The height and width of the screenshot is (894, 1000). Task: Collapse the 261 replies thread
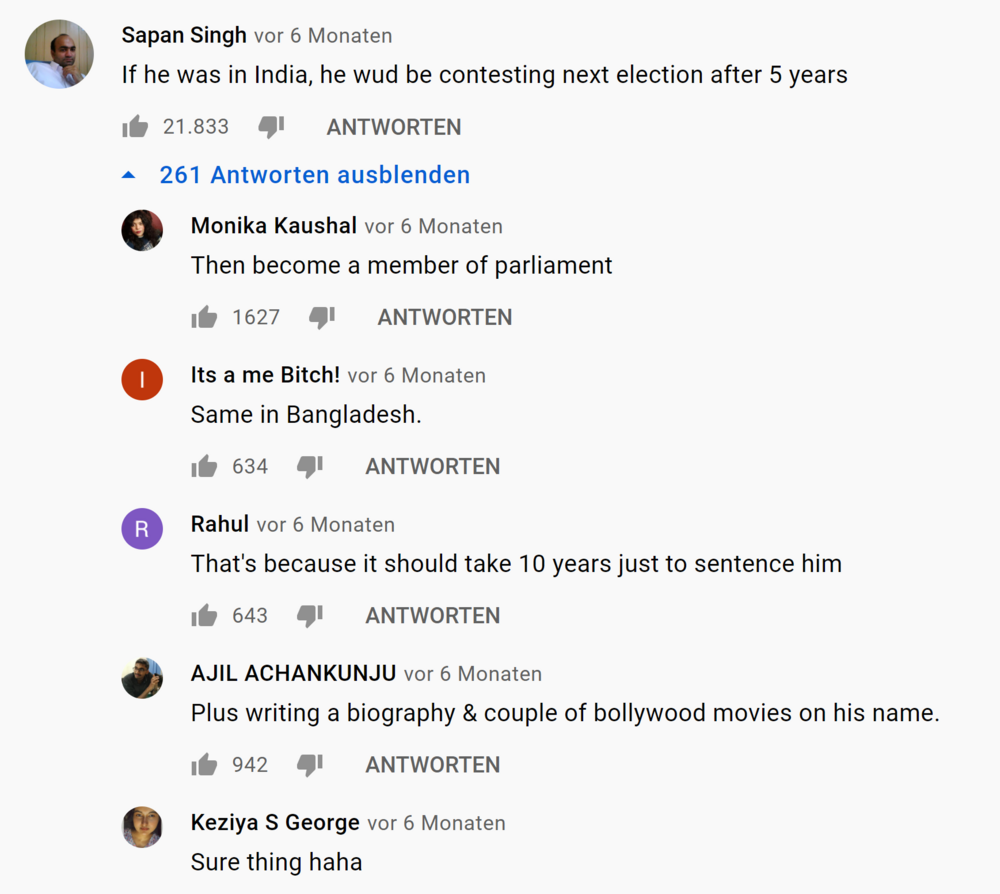[x=314, y=175]
